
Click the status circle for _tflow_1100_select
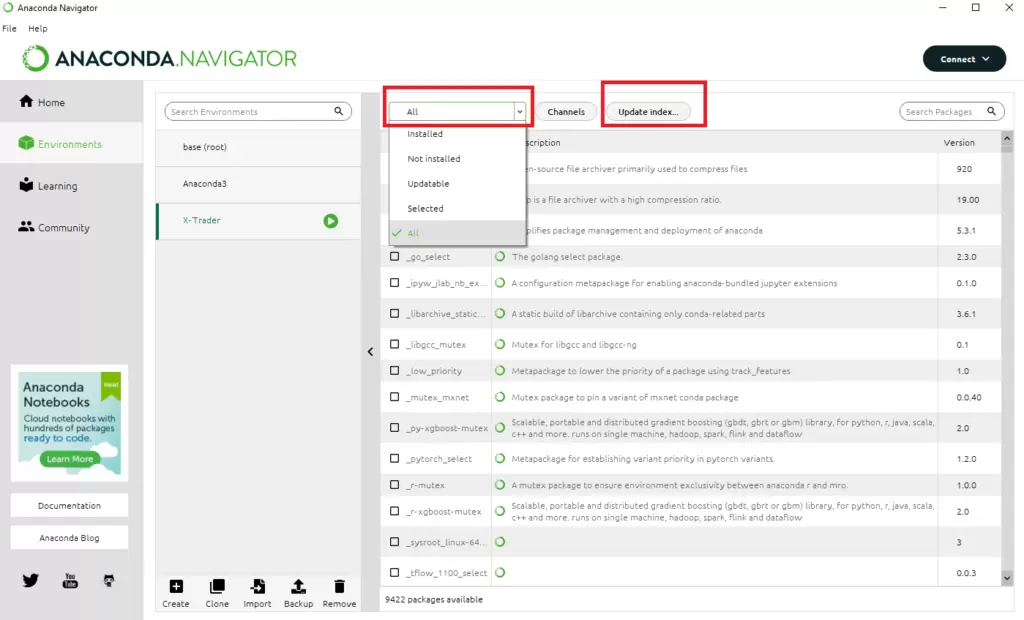(x=500, y=572)
